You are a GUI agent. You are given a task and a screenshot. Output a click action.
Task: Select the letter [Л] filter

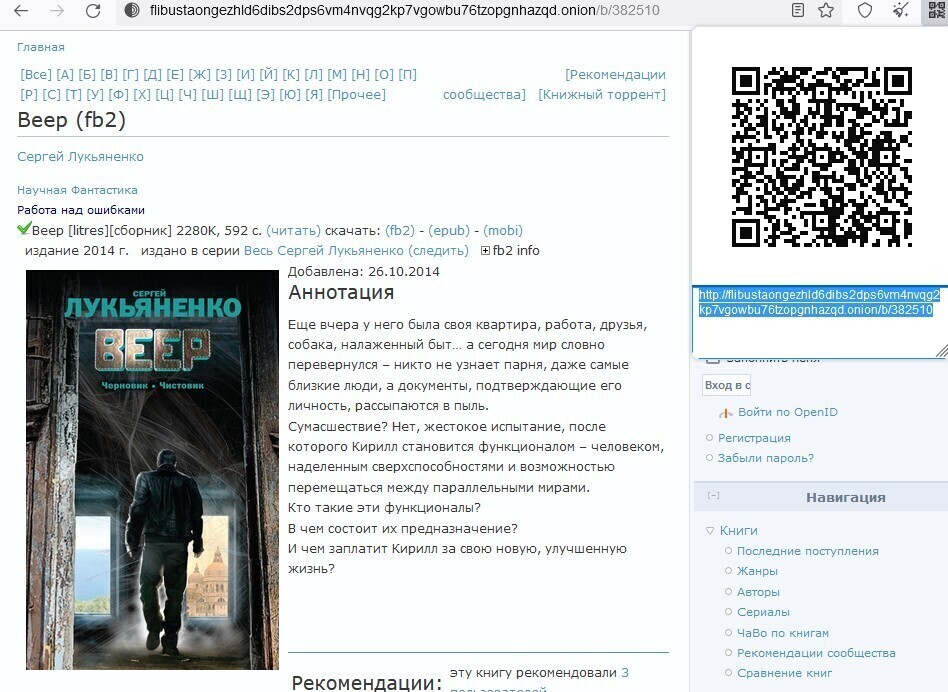pyautogui.click(x=313, y=74)
